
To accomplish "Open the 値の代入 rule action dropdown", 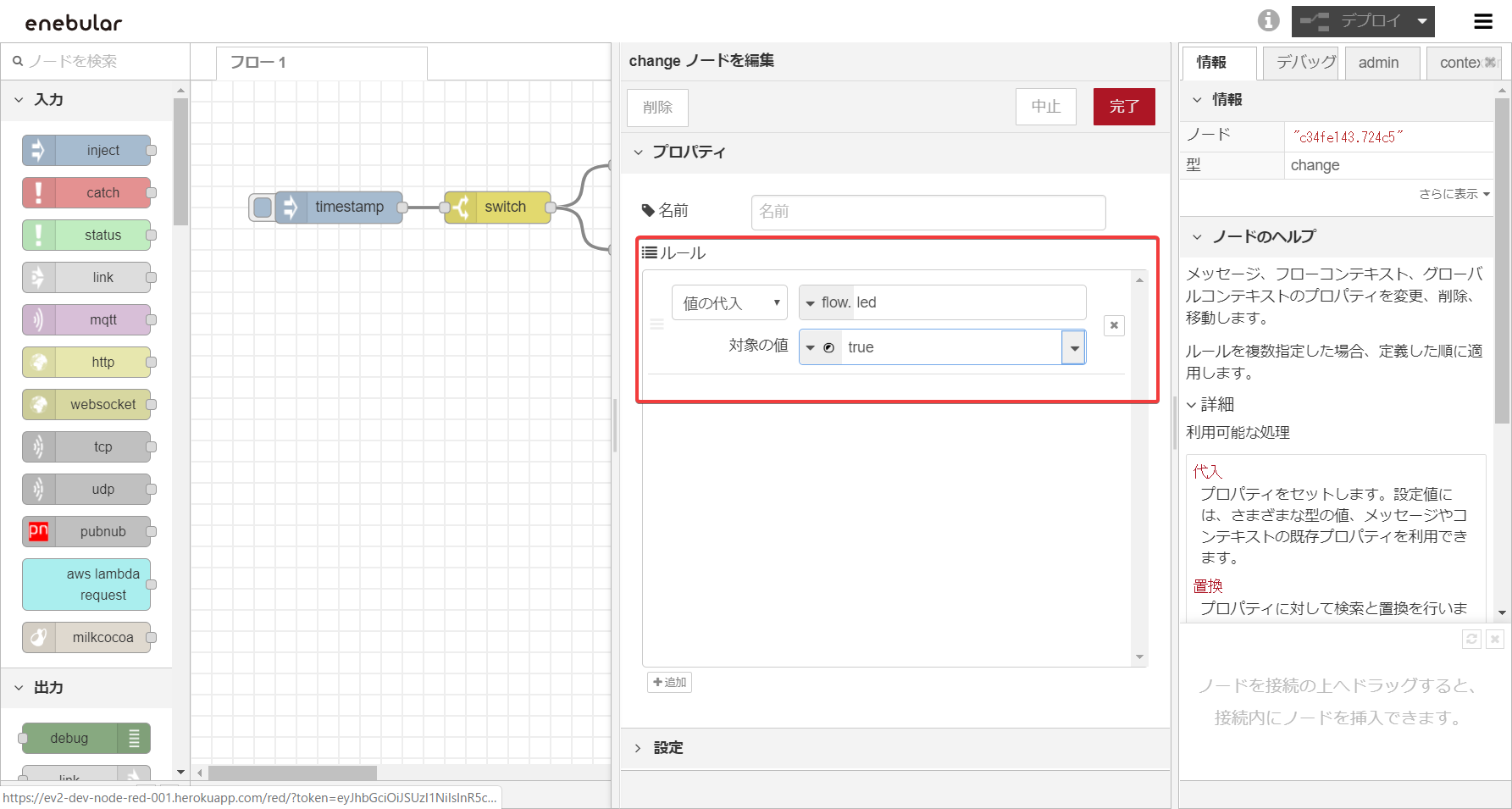I will (x=729, y=303).
